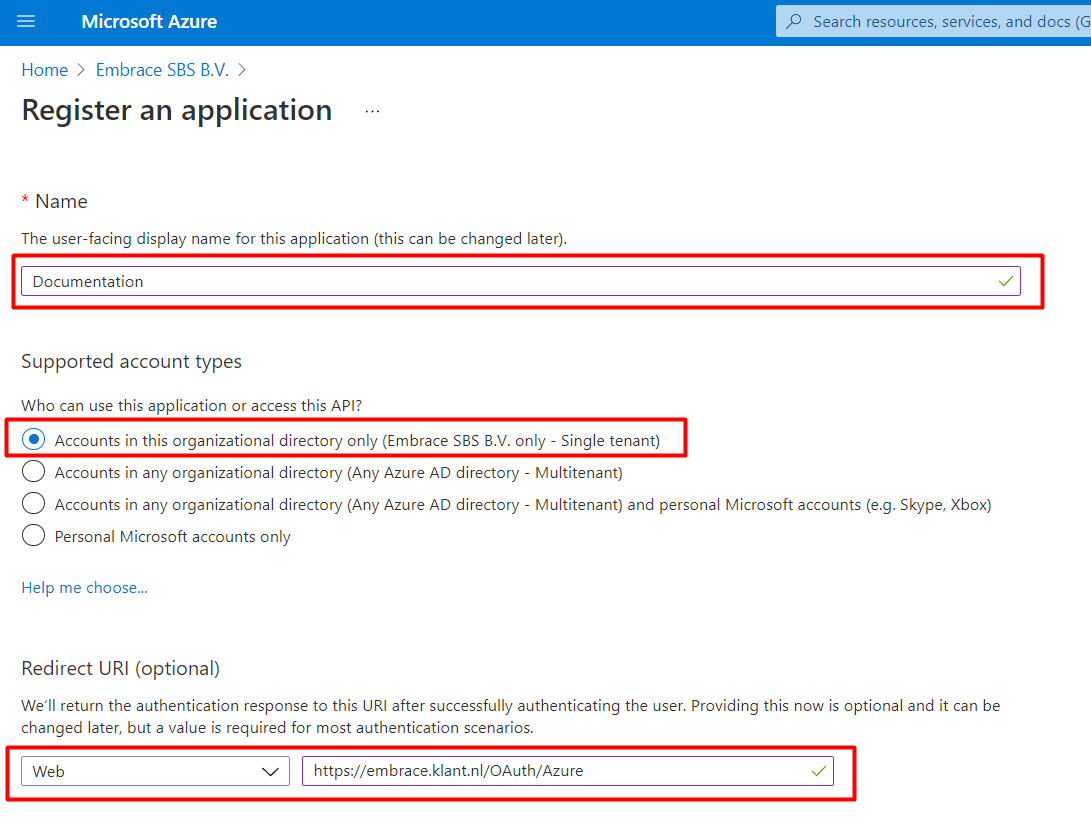The image size is (1091, 837).
Task: Open the Web platform dropdown
Action: click(155, 771)
